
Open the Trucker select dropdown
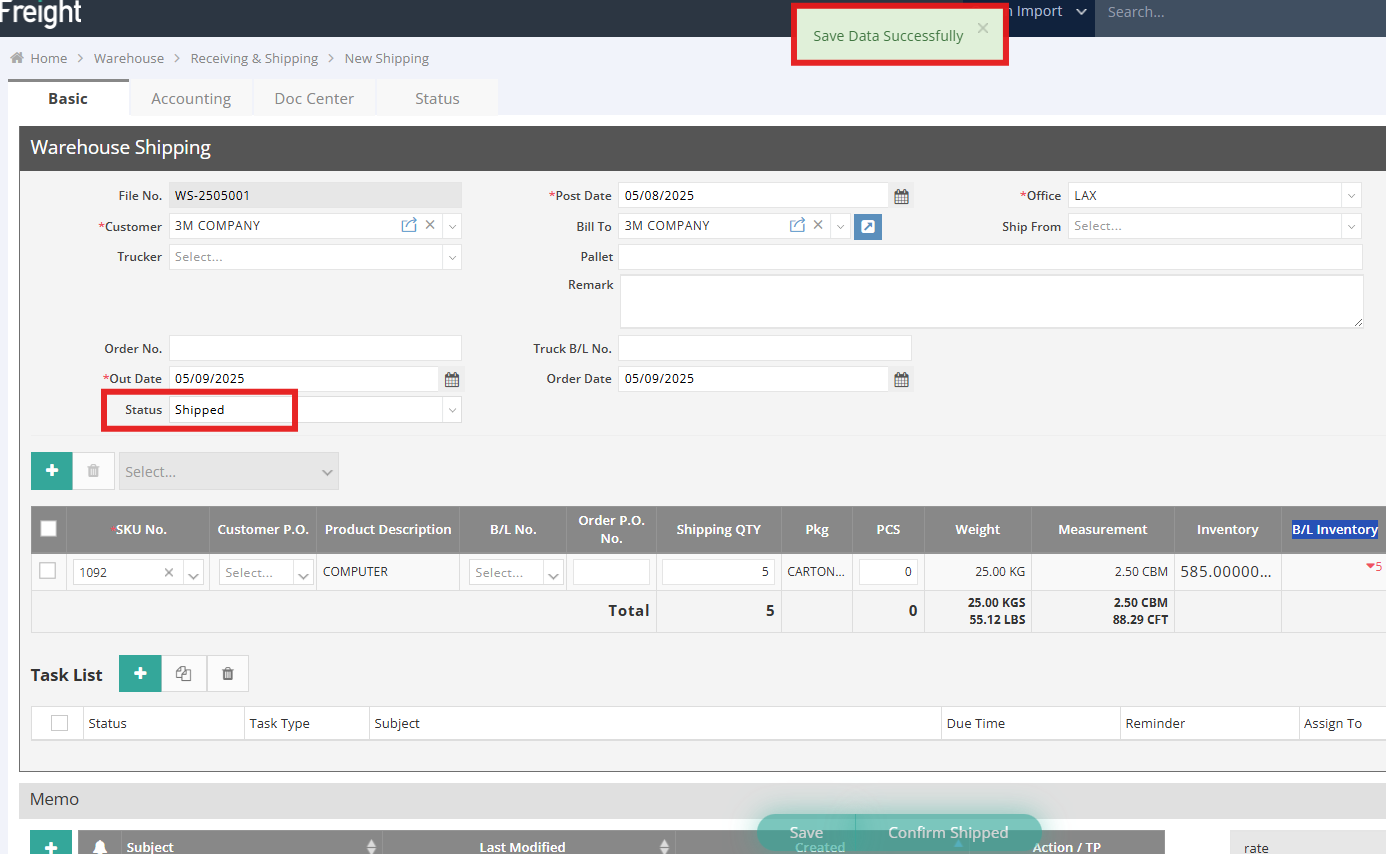coord(452,257)
